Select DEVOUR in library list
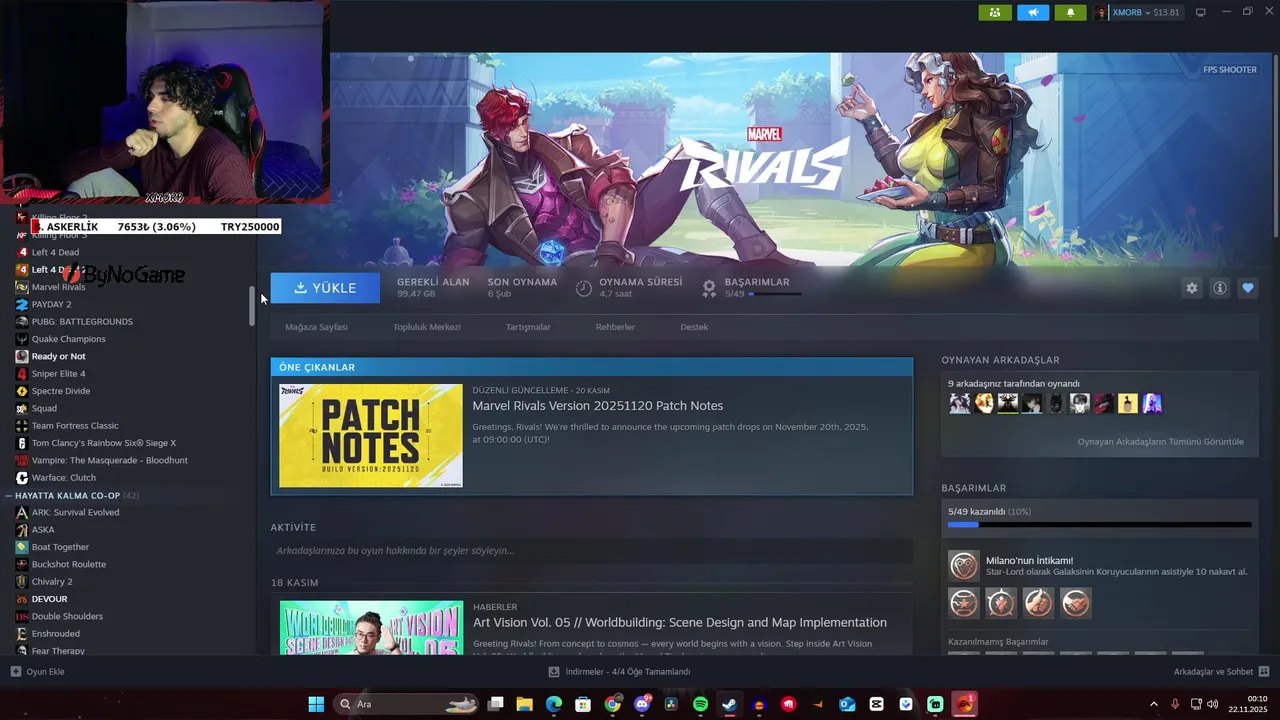This screenshot has width=1280, height=720. pos(49,599)
